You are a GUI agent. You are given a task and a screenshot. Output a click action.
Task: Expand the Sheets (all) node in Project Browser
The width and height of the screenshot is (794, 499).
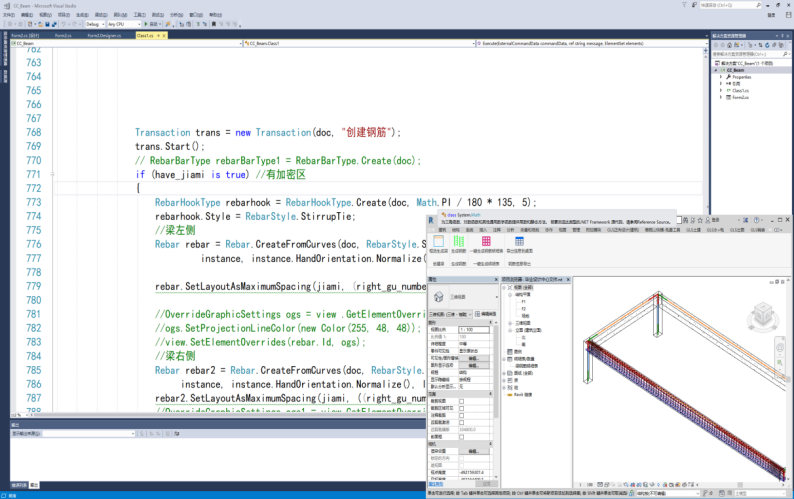pyautogui.click(x=504, y=373)
